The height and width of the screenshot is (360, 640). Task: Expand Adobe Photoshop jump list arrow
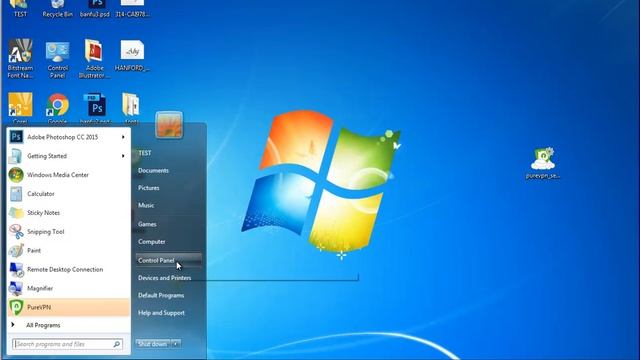pyautogui.click(x=123, y=137)
